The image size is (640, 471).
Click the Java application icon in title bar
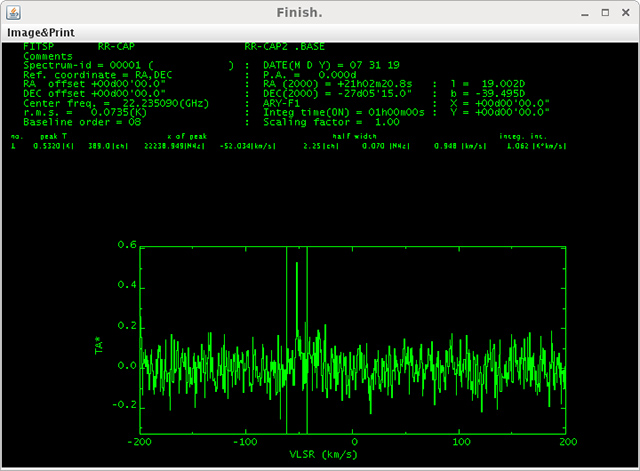[12, 11]
